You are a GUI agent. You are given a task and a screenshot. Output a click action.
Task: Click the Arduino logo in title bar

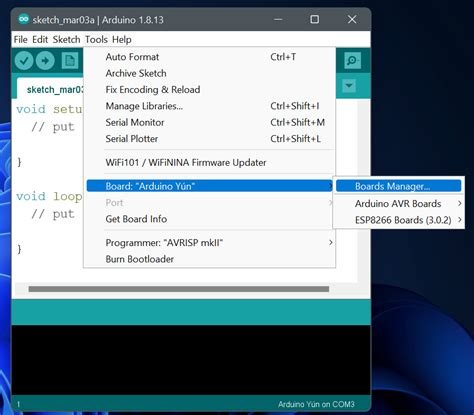click(x=24, y=19)
